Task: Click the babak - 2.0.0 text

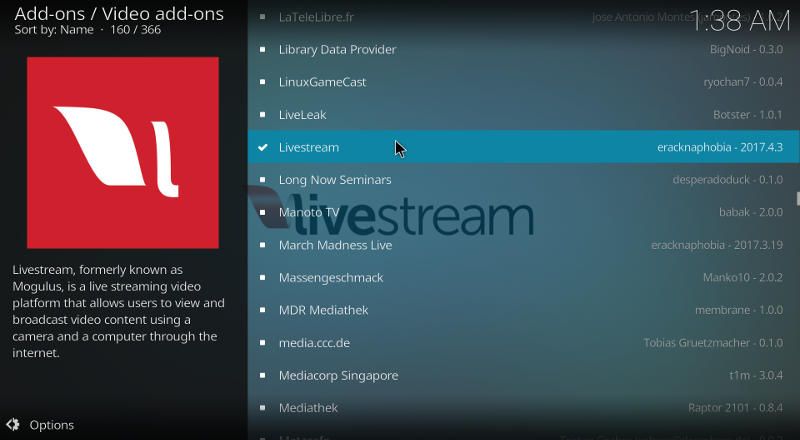Action: [751, 212]
